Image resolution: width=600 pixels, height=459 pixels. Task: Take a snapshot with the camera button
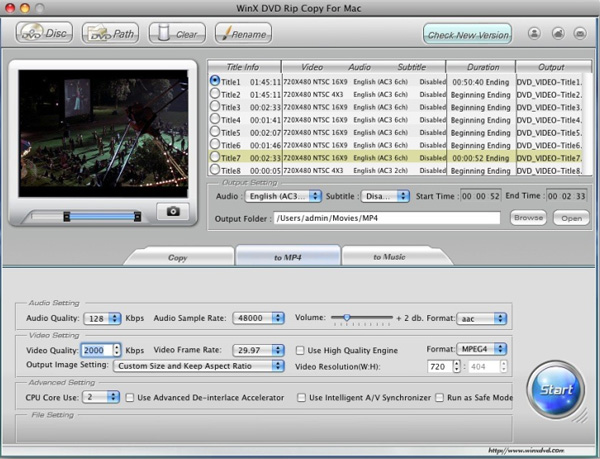coord(173,211)
